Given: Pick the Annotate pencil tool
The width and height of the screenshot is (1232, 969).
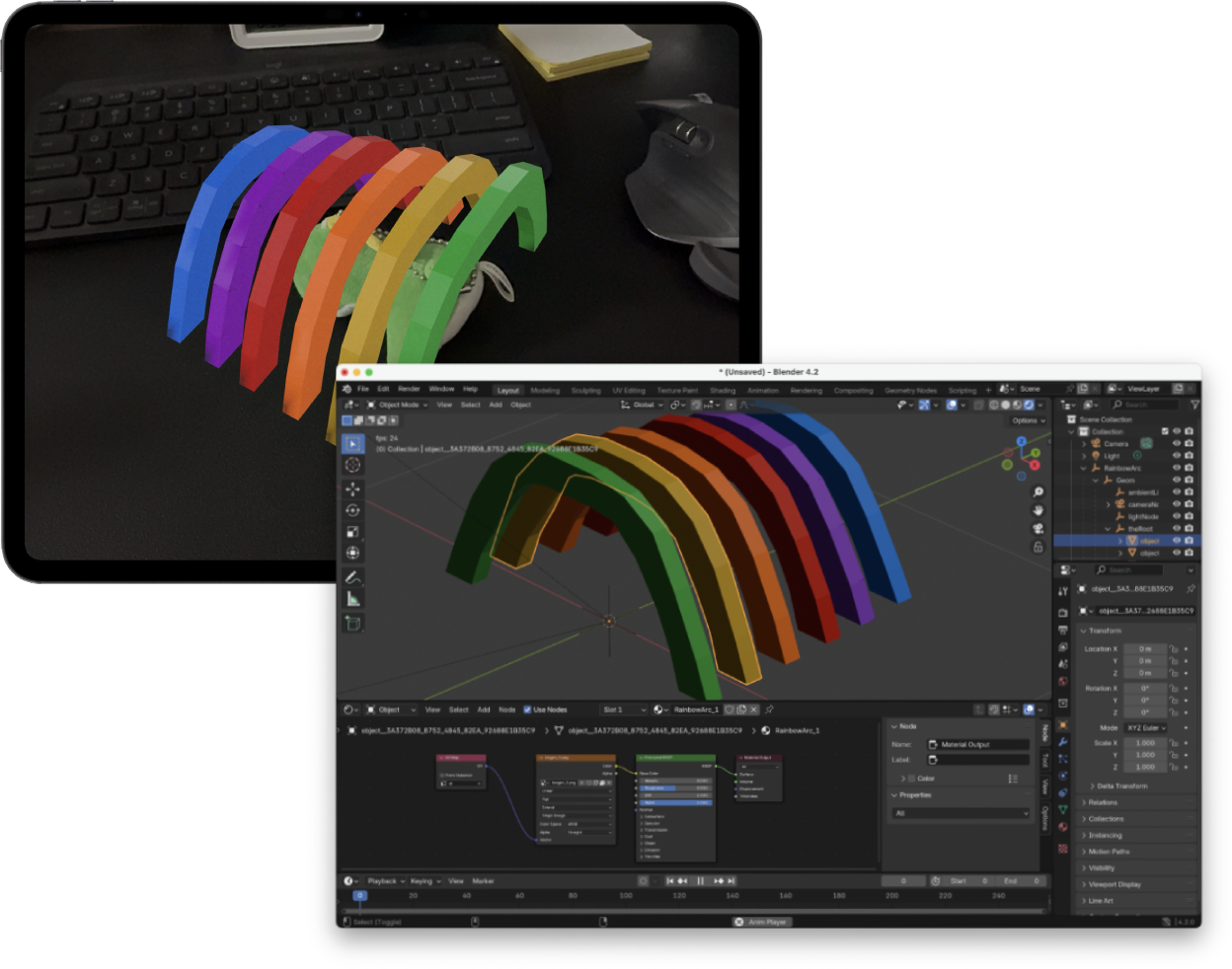Looking at the screenshot, I should (352, 577).
